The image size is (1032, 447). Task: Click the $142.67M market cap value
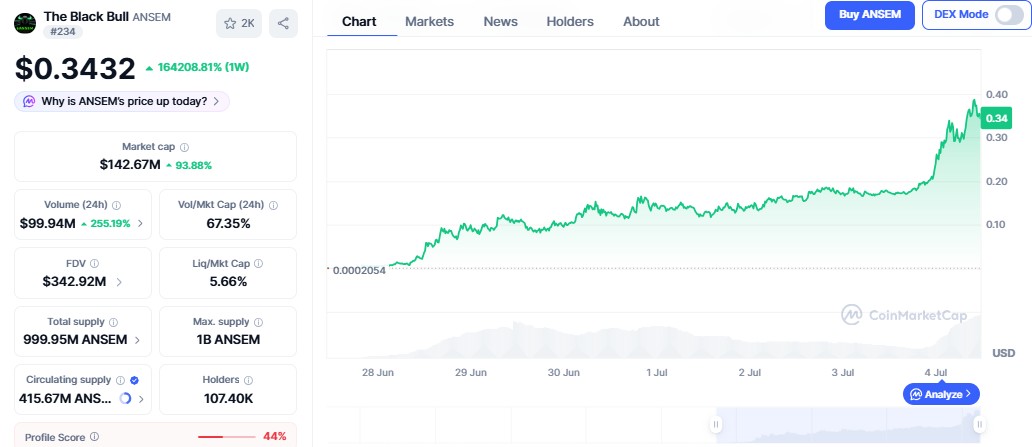(130, 165)
